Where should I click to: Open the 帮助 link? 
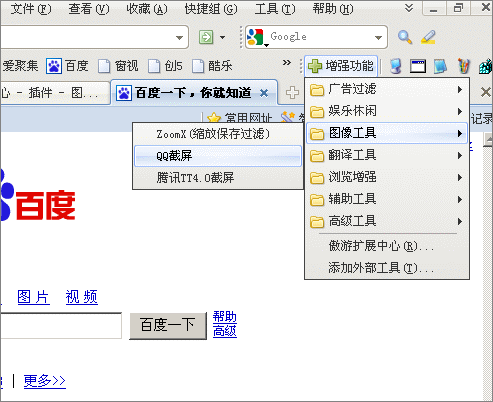tap(225, 317)
